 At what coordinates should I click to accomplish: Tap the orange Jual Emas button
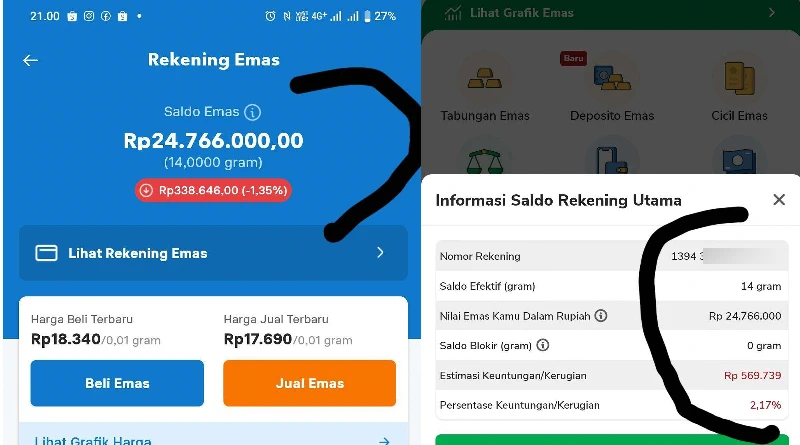click(310, 383)
